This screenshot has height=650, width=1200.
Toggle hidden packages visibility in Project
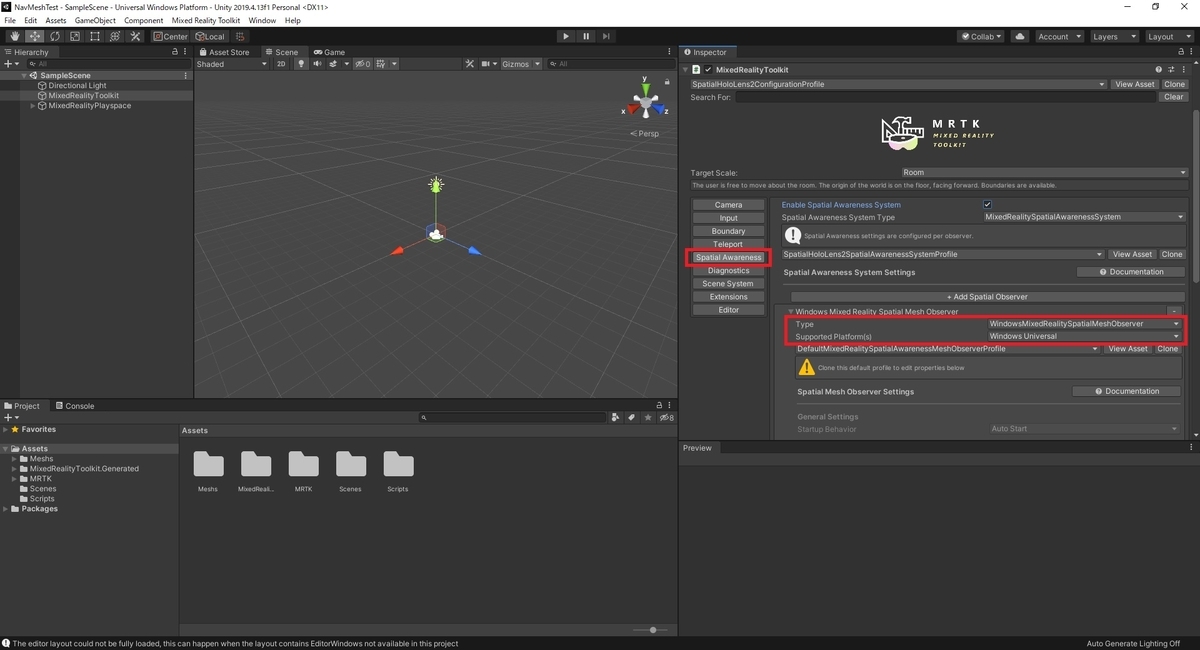pyautogui.click(x=665, y=417)
